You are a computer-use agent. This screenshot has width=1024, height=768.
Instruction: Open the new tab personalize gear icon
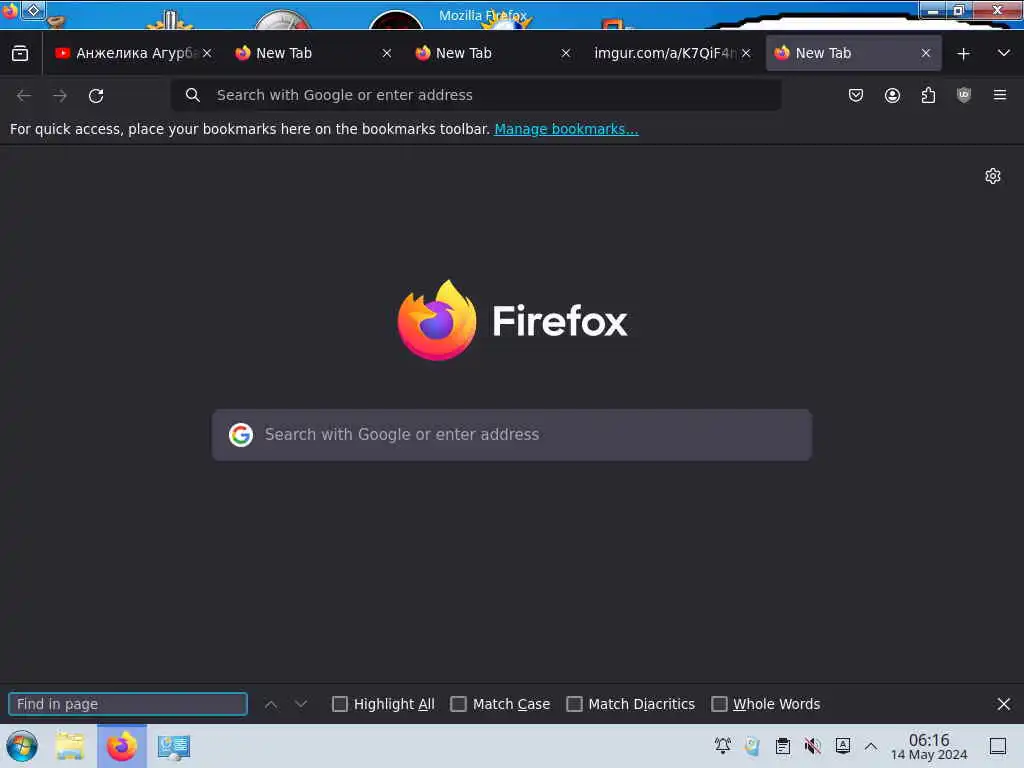(993, 176)
